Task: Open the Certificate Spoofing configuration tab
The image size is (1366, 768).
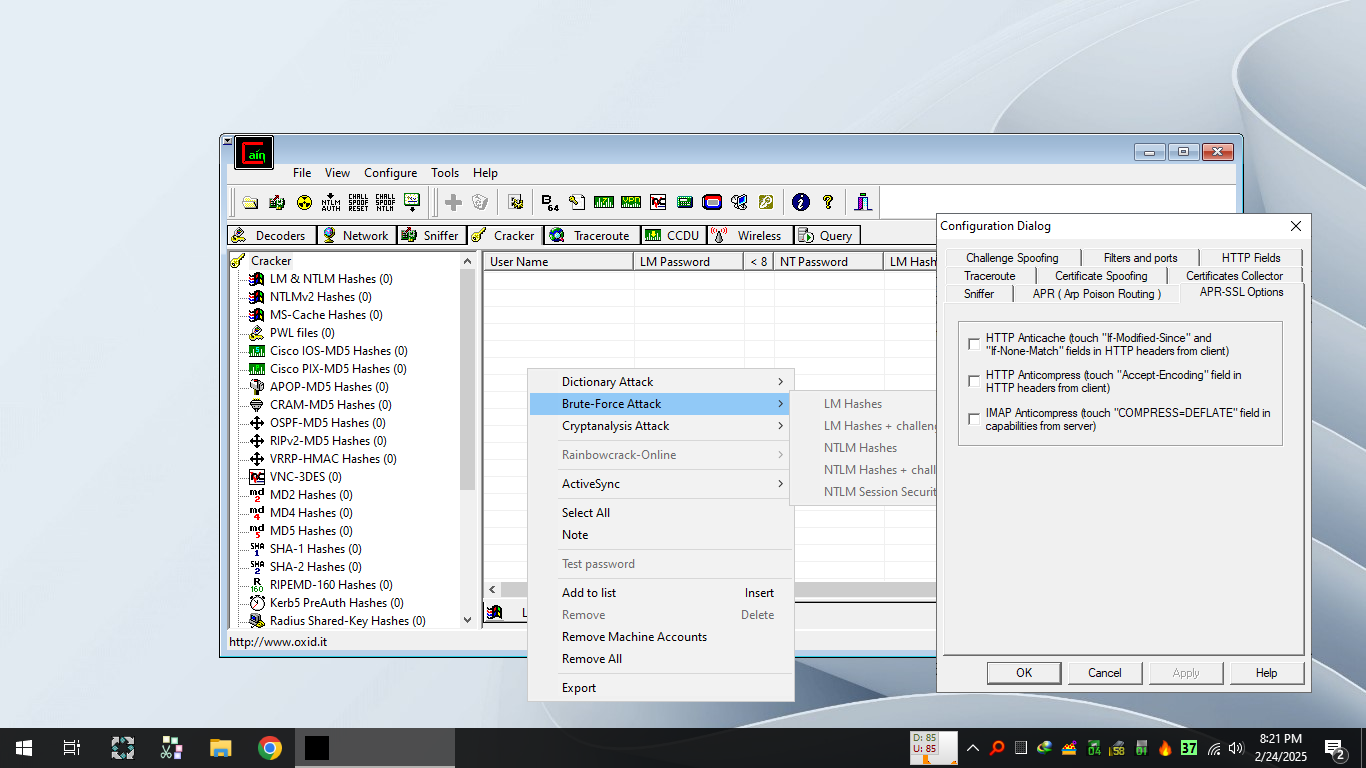Action: (x=1101, y=276)
